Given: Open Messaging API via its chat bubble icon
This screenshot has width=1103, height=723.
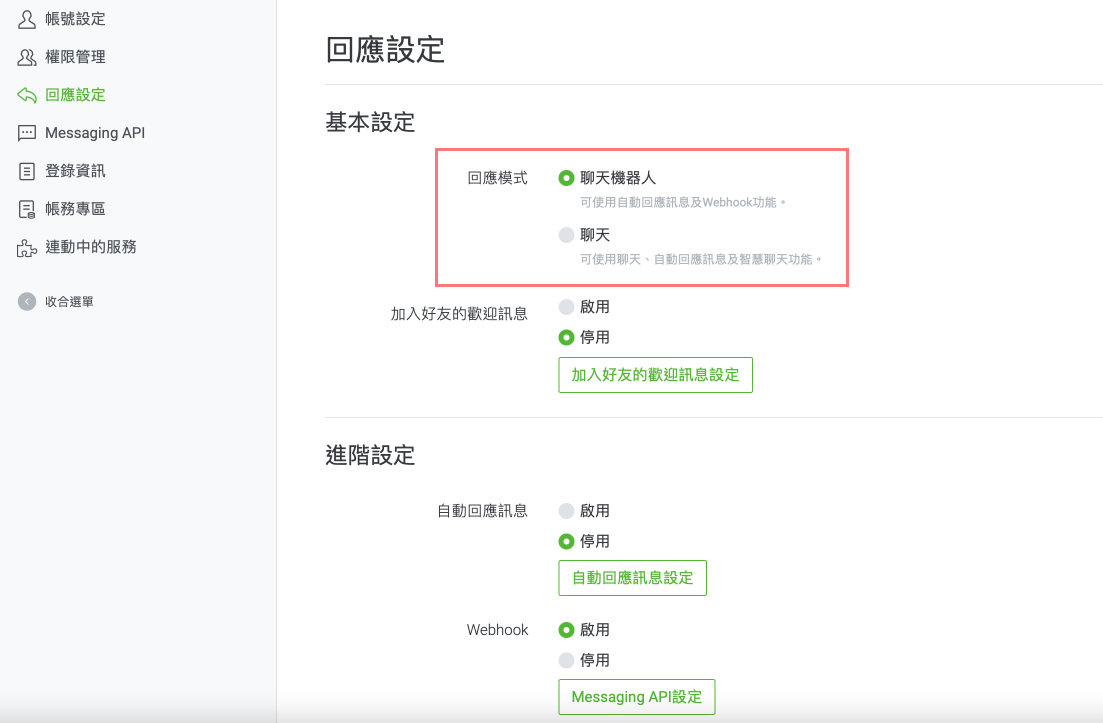Looking at the screenshot, I should (28, 132).
